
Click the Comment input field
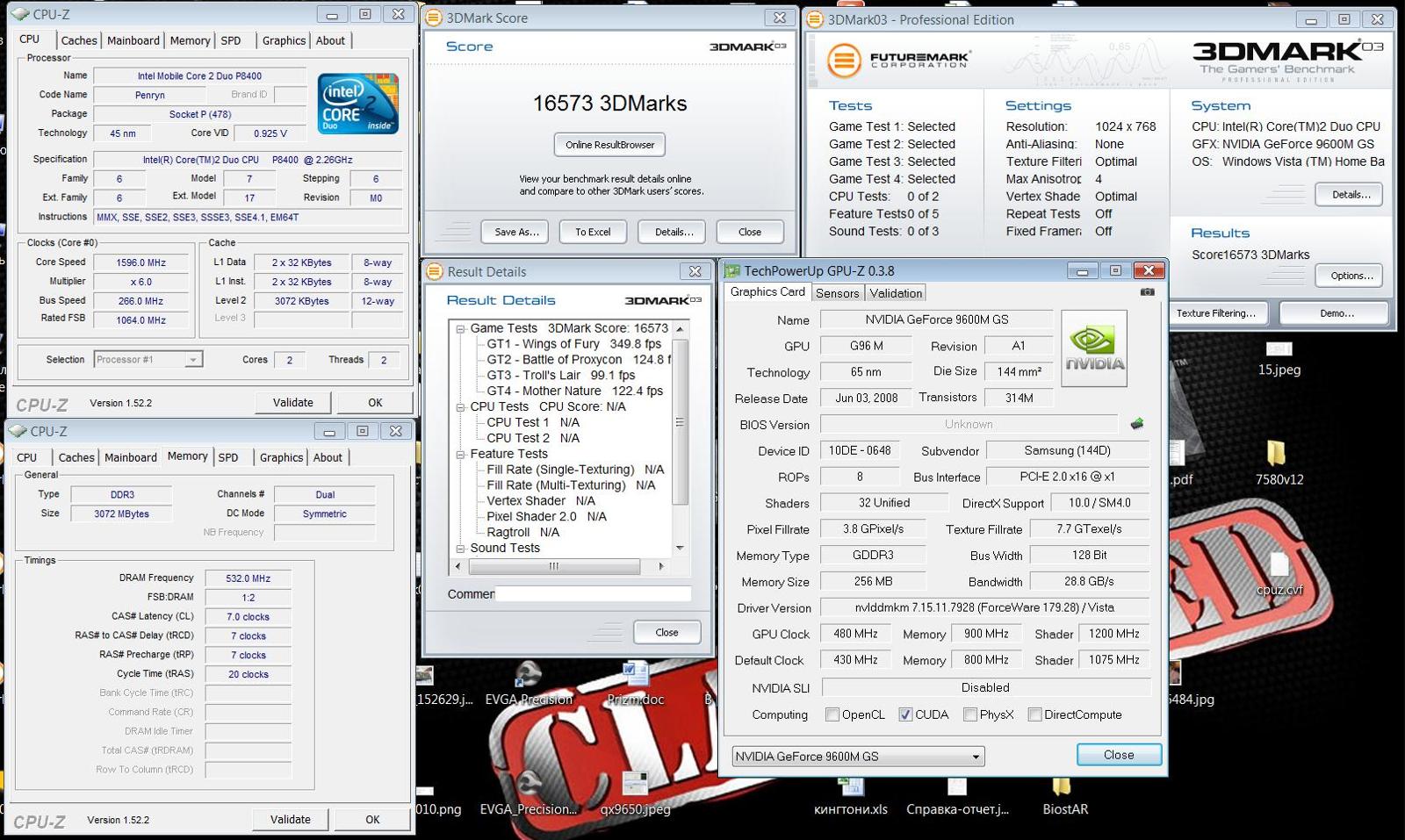[594, 594]
